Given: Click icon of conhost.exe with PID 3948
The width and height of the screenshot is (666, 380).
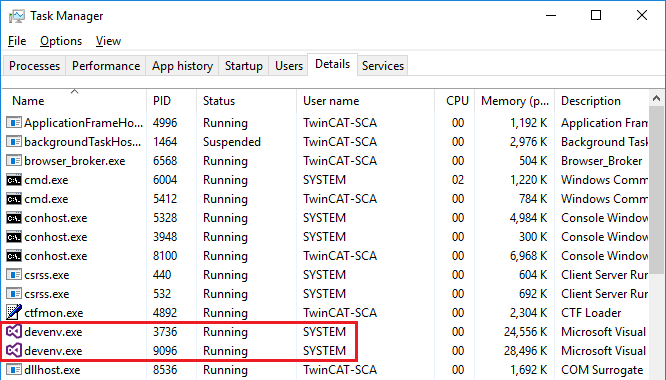Looking at the screenshot, I should coord(14,237).
